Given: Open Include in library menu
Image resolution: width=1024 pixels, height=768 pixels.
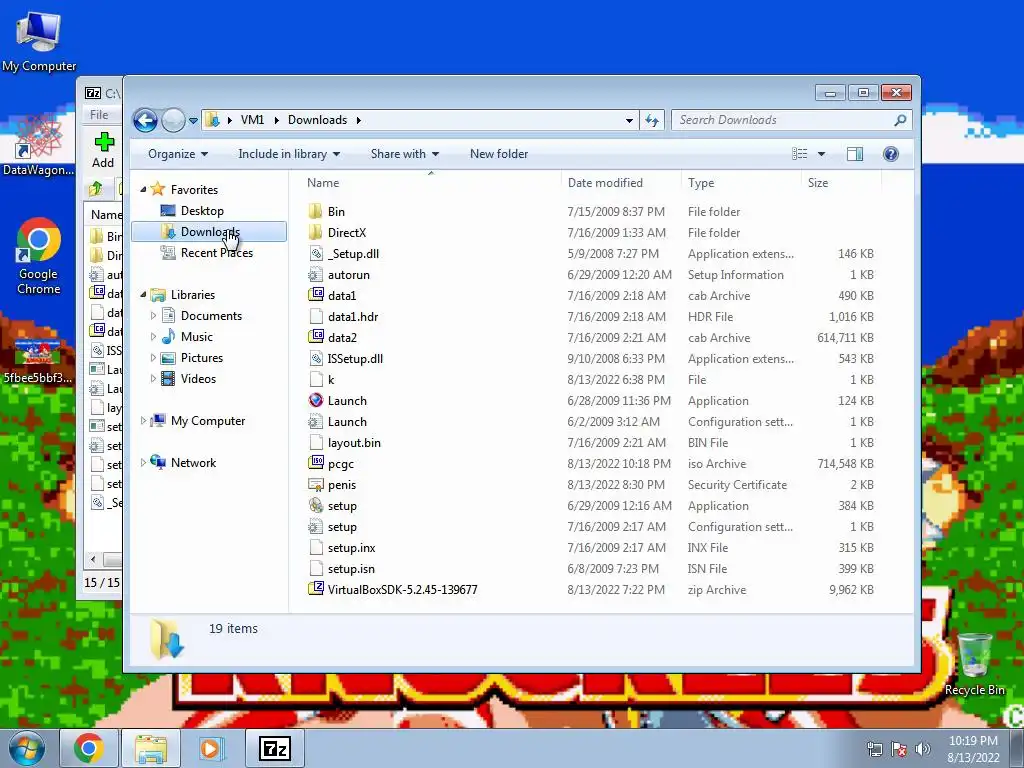Looking at the screenshot, I should pos(289,154).
